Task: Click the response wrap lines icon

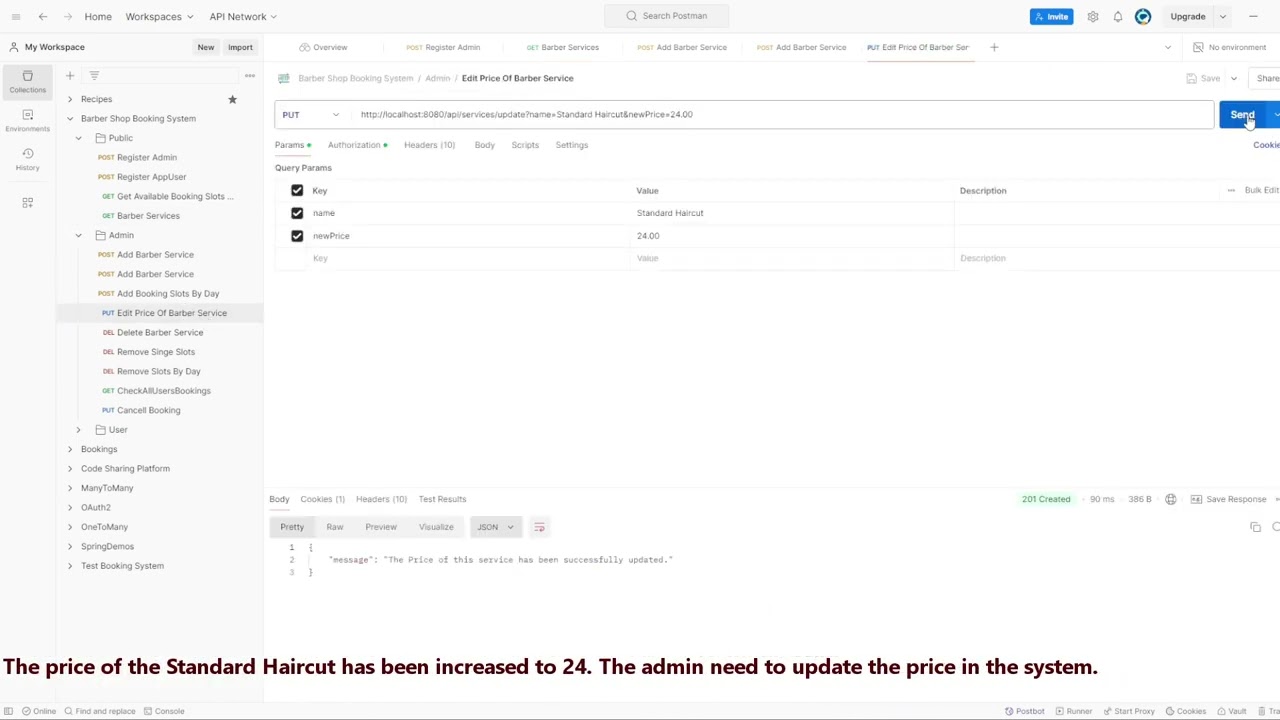Action: coord(539,527)
